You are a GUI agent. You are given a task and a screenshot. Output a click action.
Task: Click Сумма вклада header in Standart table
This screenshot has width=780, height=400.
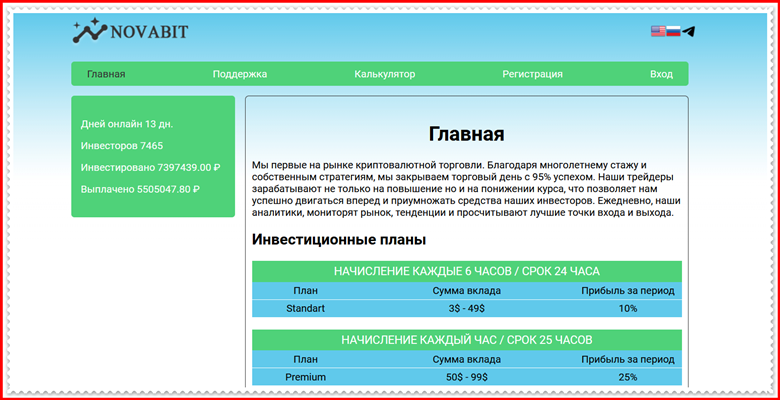467,291
